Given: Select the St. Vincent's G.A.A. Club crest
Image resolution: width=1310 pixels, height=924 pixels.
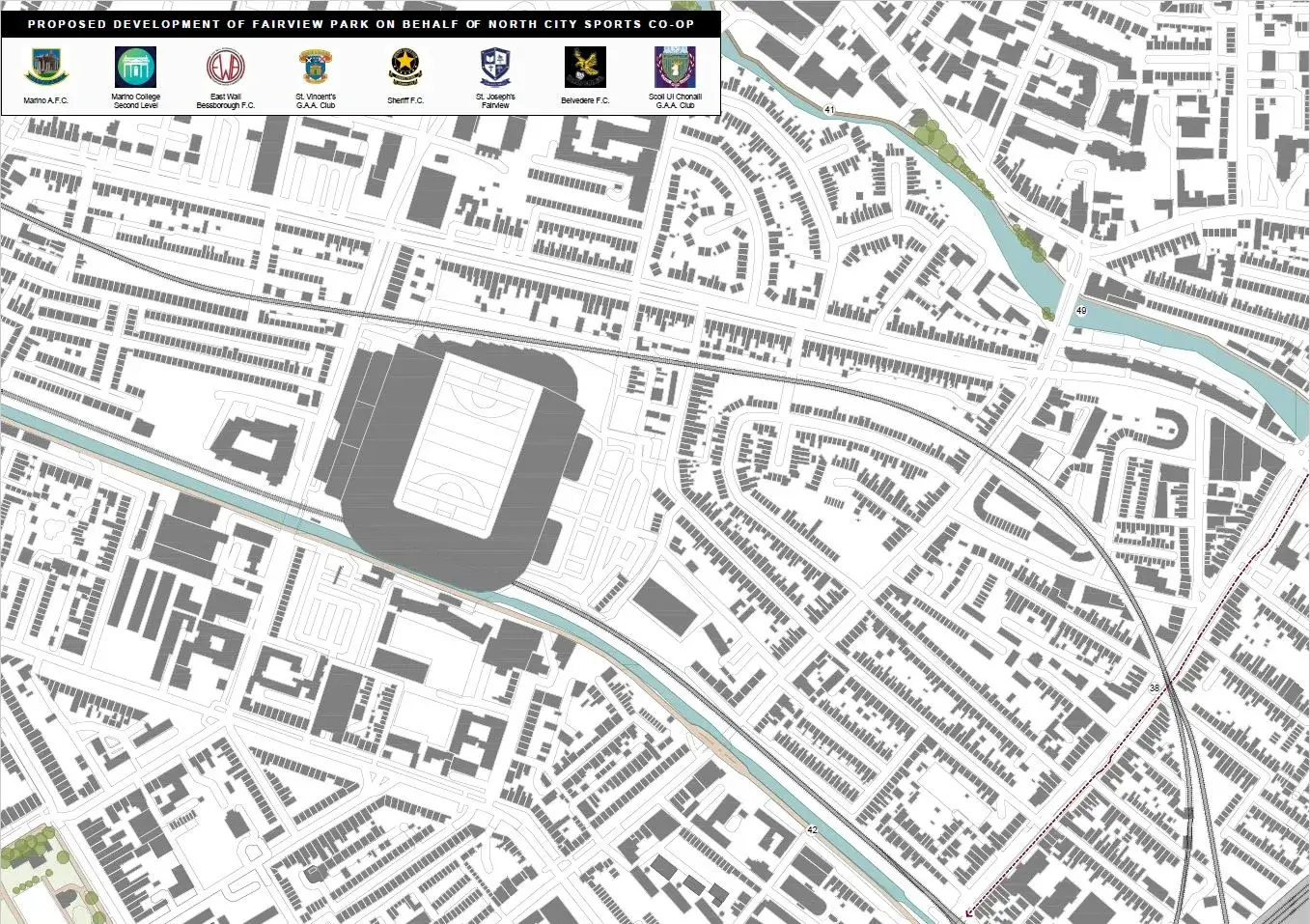Looking at the screenshot, I should [315, 68].
